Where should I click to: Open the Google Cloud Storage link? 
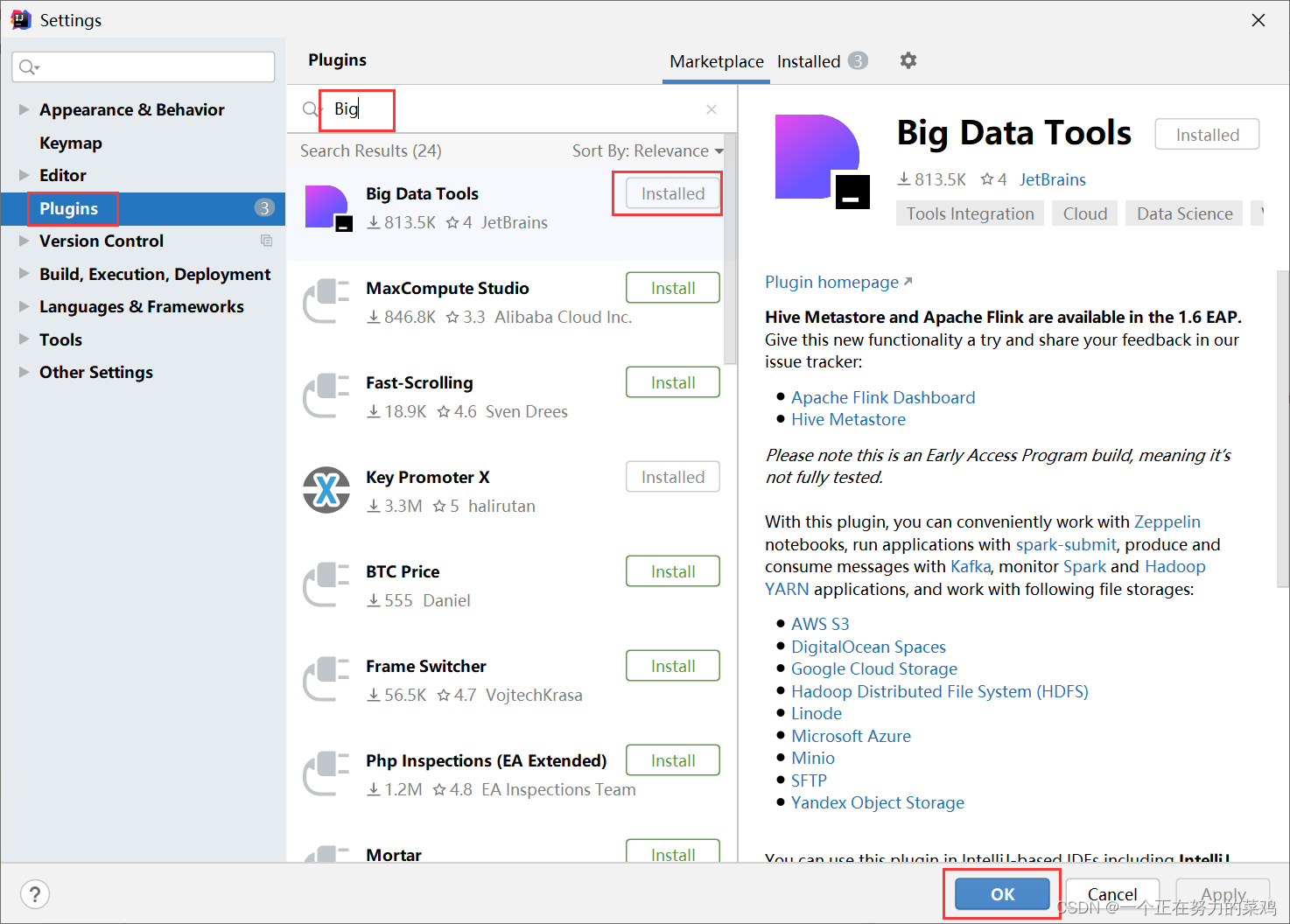tap(874, 668)
